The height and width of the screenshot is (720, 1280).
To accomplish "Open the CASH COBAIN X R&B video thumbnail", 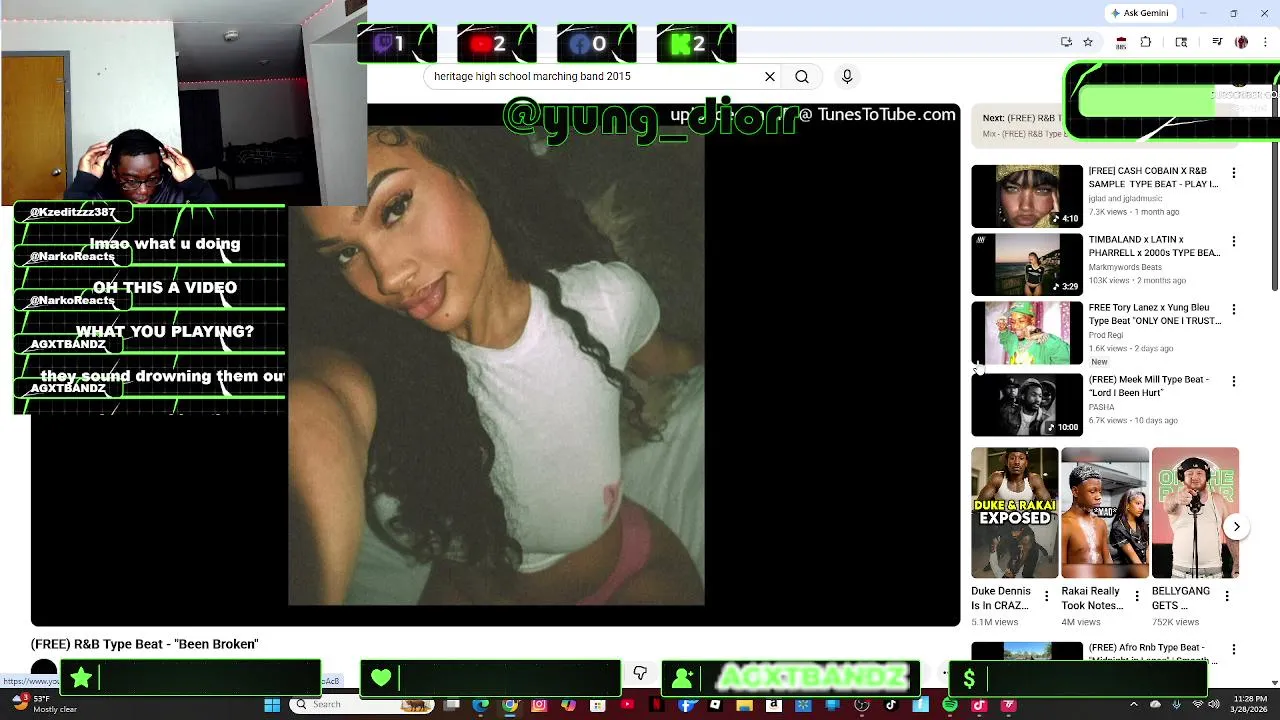I will [1027, 196].
